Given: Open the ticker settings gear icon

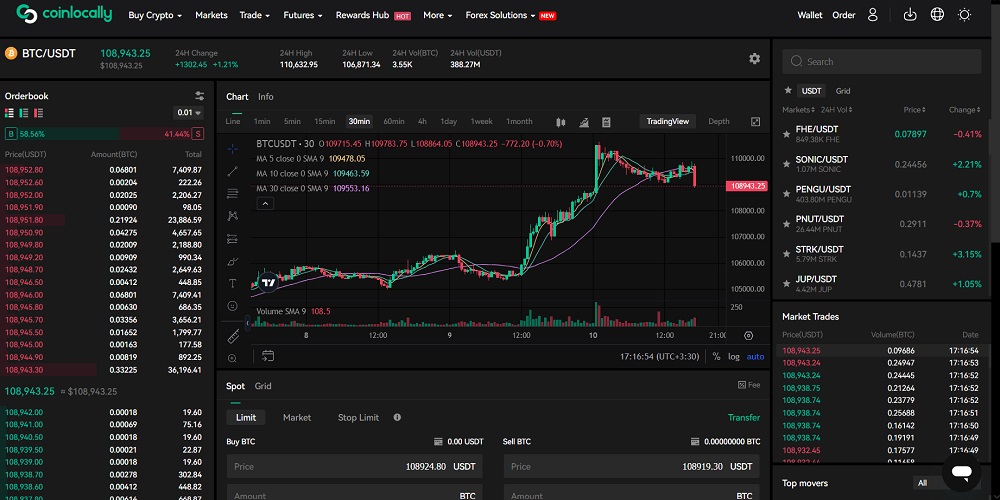Looking at the screenshot, I should coord(754,59).
